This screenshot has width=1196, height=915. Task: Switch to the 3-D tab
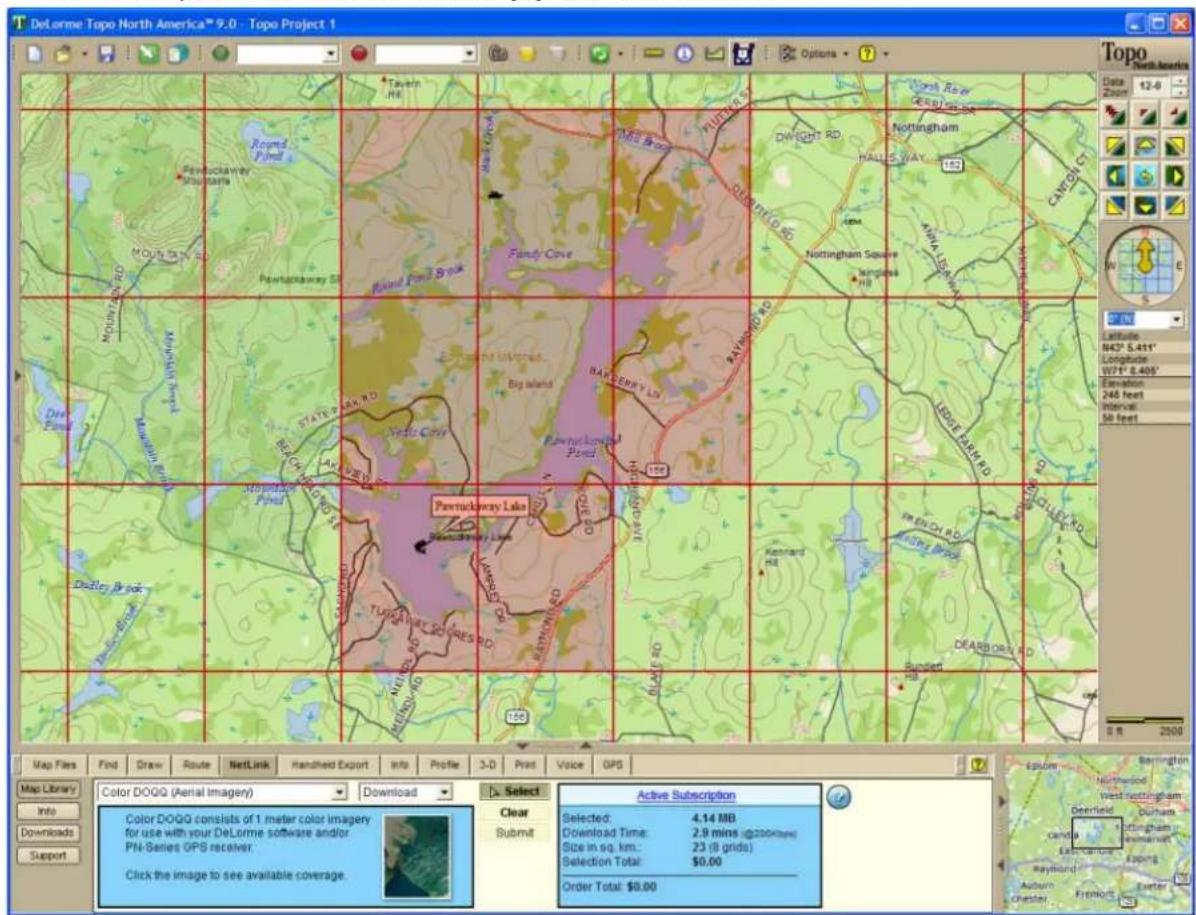487,765
